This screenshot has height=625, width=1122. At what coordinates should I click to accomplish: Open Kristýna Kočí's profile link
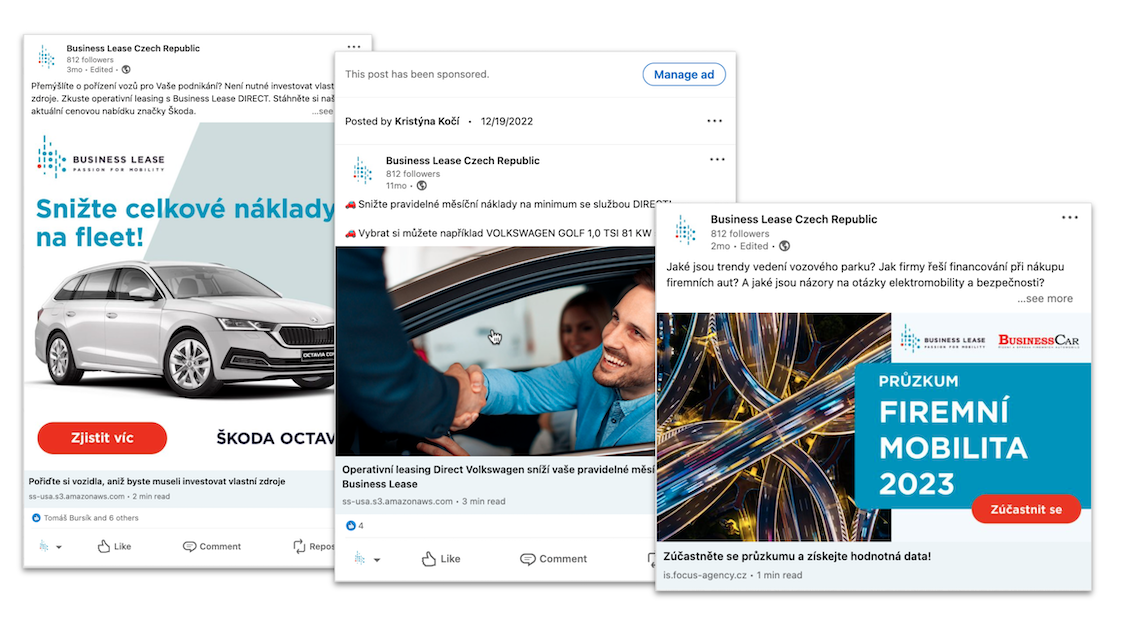(x=427, y=121)
